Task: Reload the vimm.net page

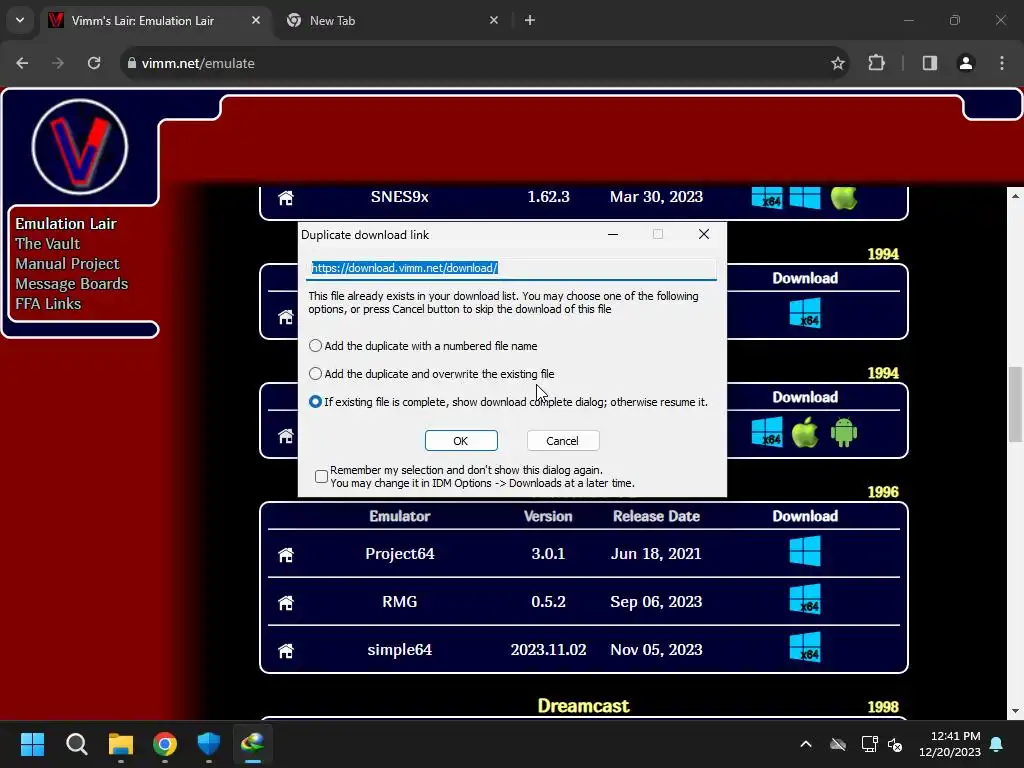Action: tap(94, 63)
